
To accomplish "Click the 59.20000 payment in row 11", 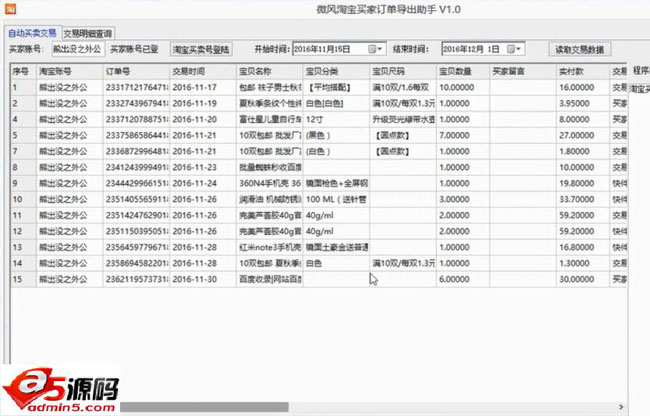I will coord(583,215).
